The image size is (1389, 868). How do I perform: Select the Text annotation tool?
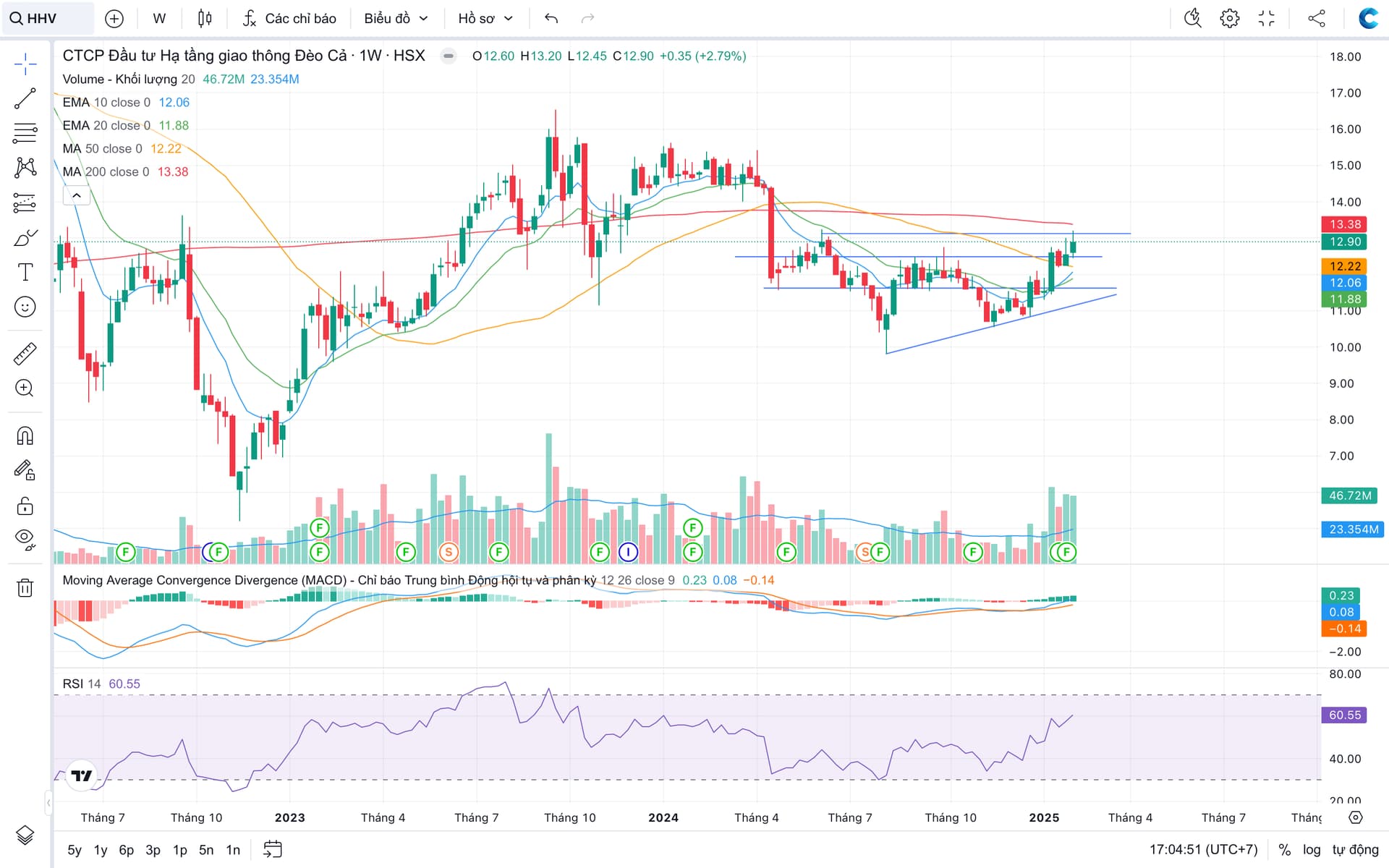click(25, 272)
